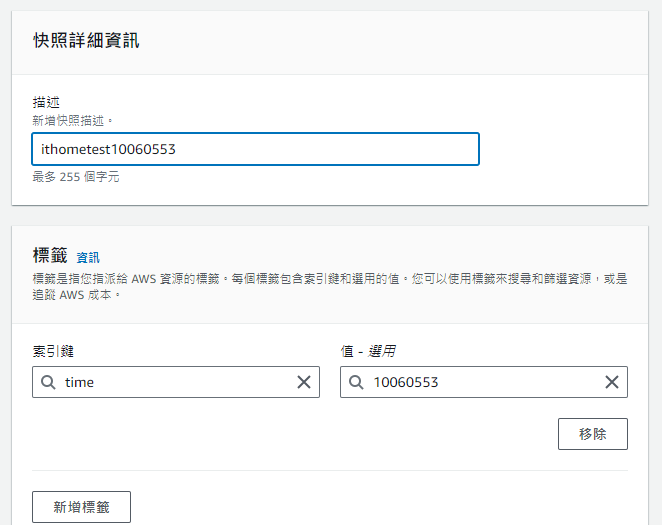Viewport: 662px width, 525px height.
Task: Click into the time tag key field
Action: (176, 382)
